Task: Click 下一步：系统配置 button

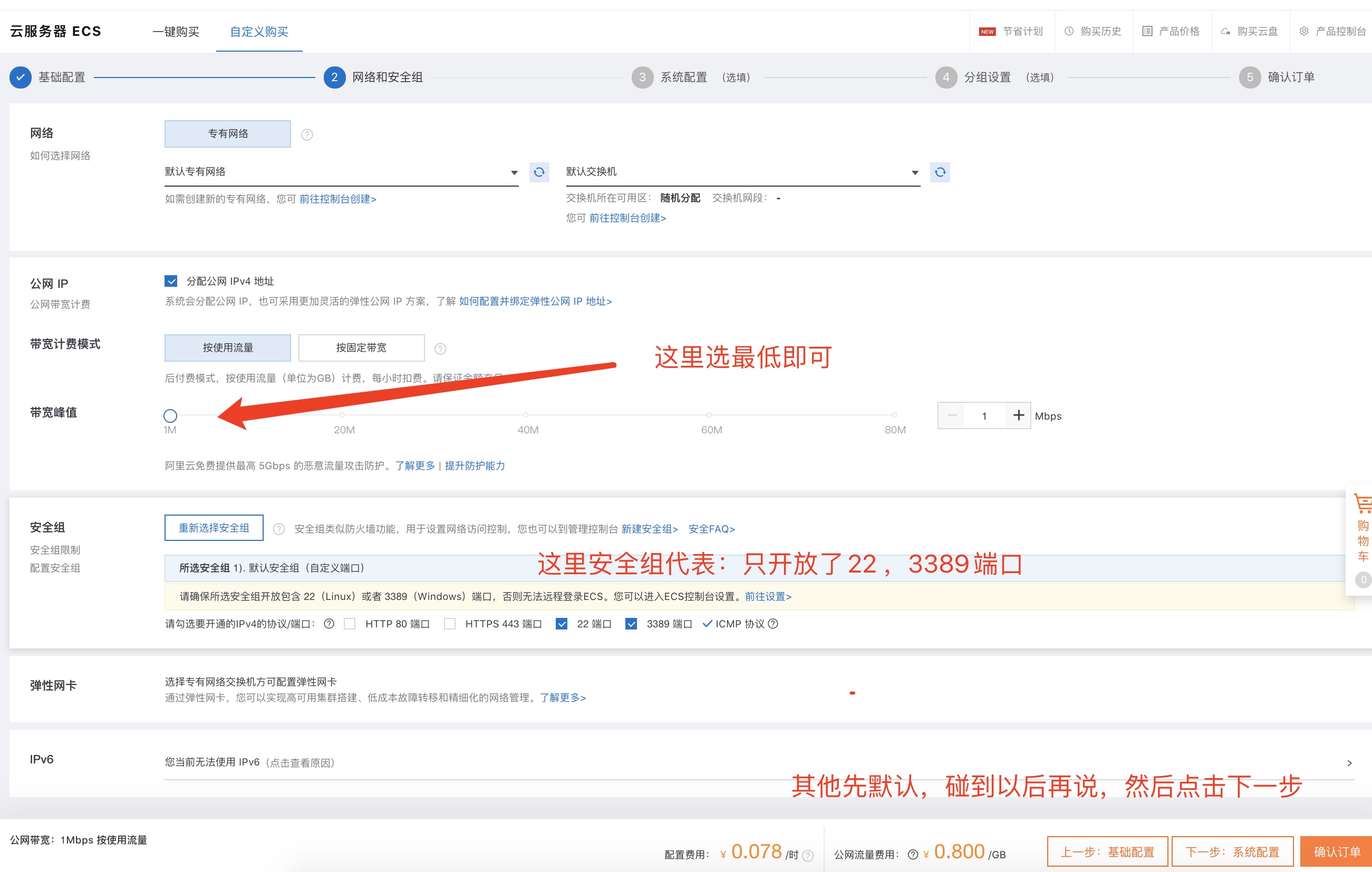Action: [x=1232, y=851]
